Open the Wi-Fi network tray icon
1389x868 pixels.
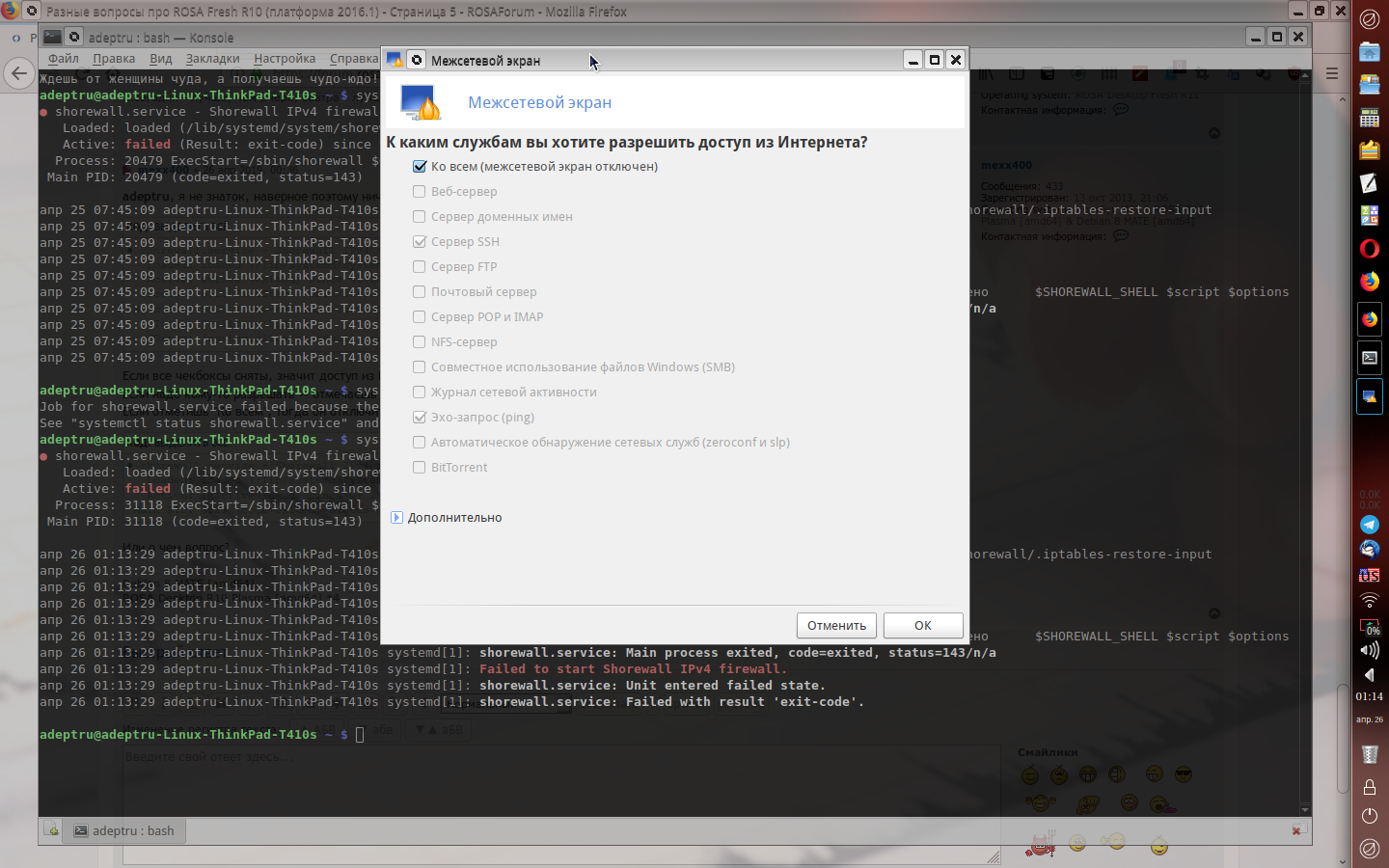click(1370, 601)
